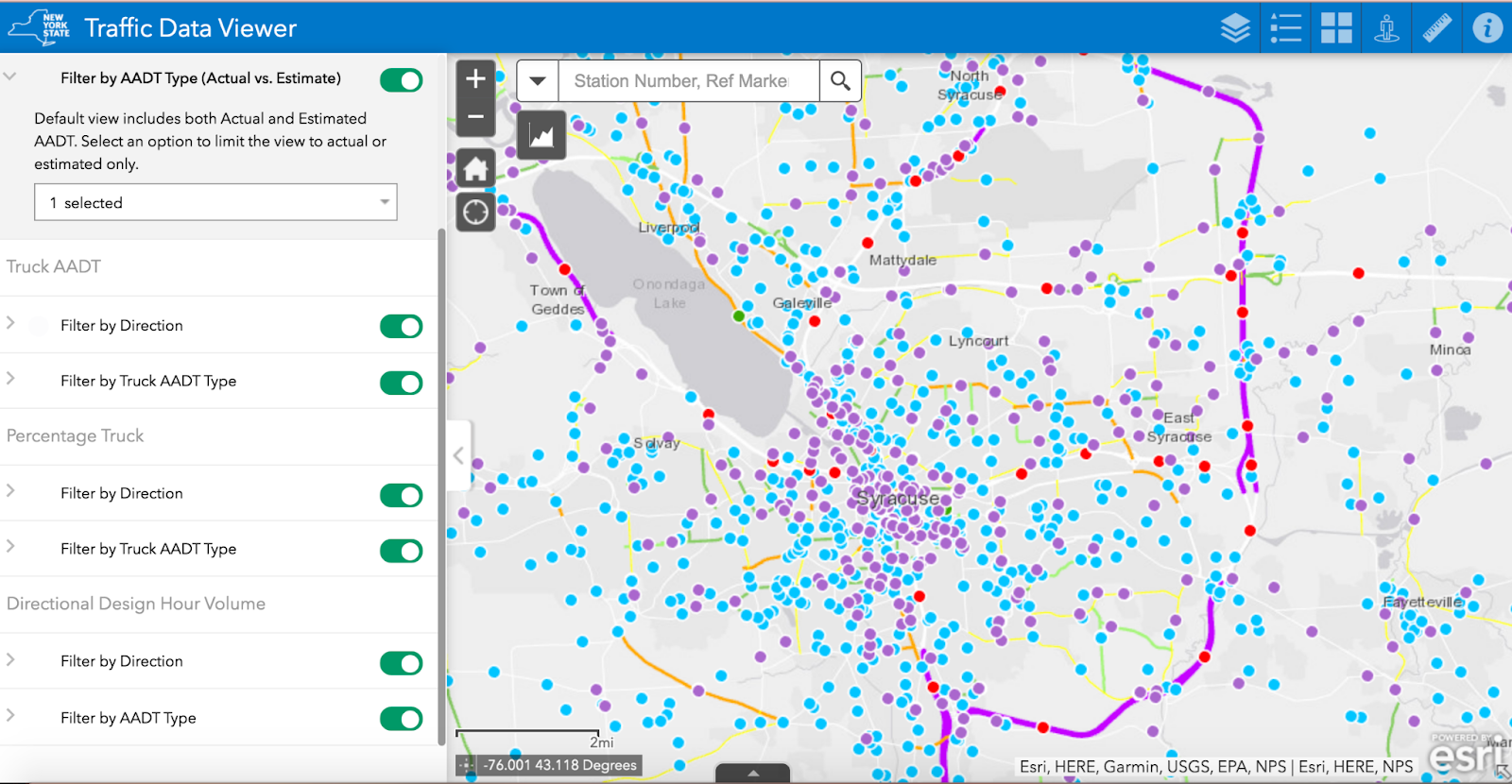The height and width of the screenshot is (784, 1512).
Task: Reset map to default home extent
Action: tap(475, 169)
